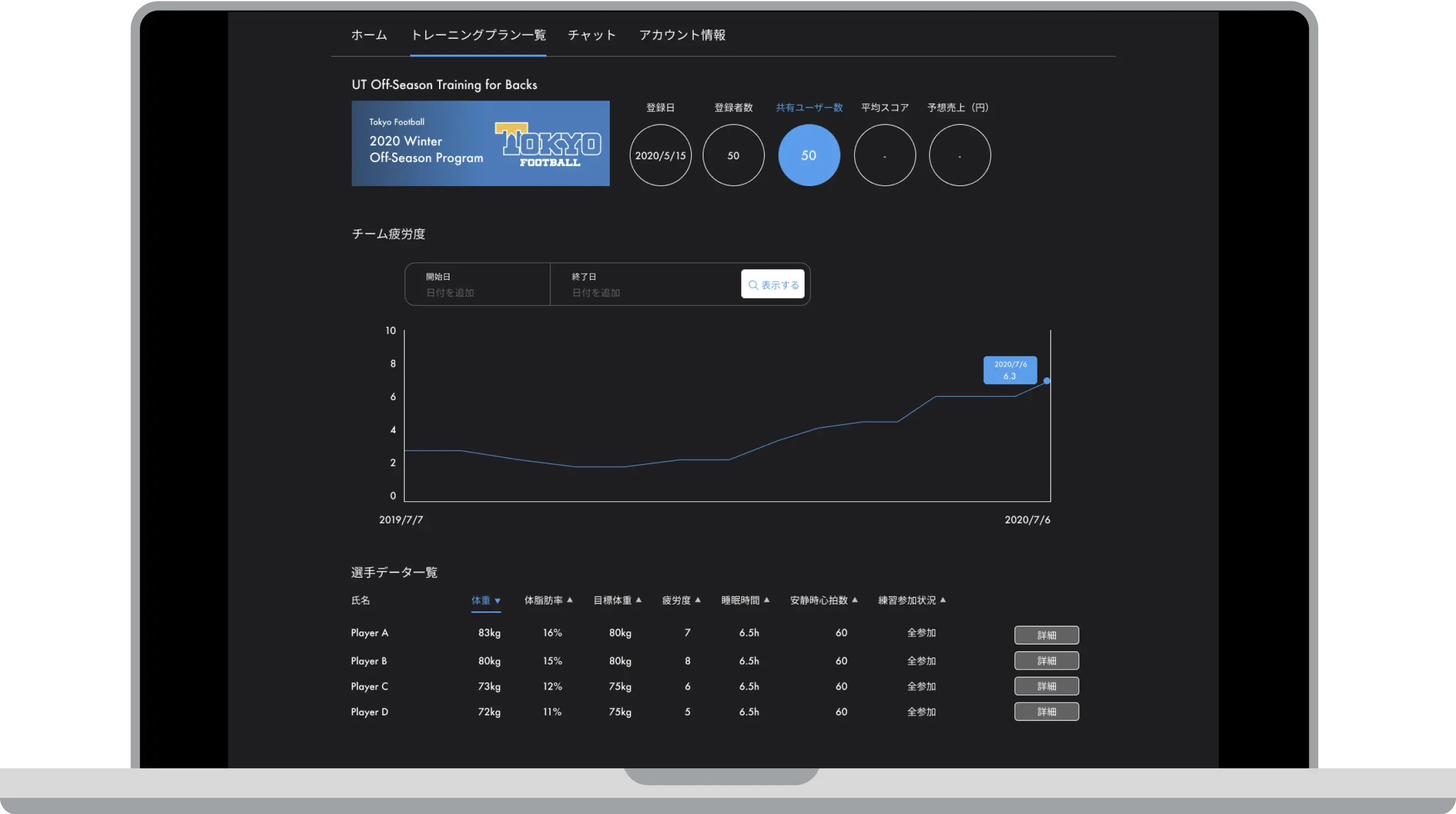1456x814 pixels.
Task: Select the 登録日 circle 2020/5/15
Action: pyautogui.click(x=660, y=155)
